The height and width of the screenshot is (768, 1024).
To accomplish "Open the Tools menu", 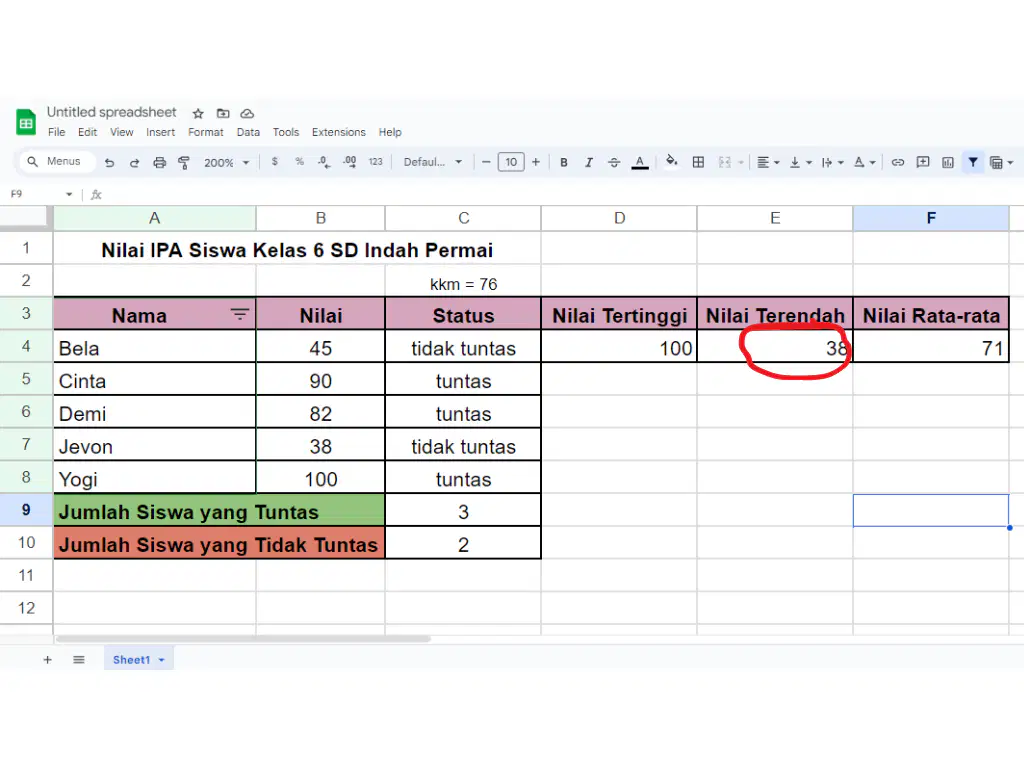I will click(286, 132).
